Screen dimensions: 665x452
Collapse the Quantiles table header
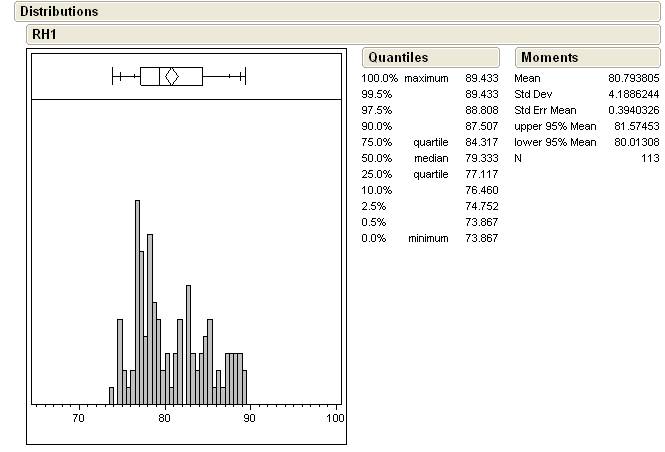coord(397,58)
